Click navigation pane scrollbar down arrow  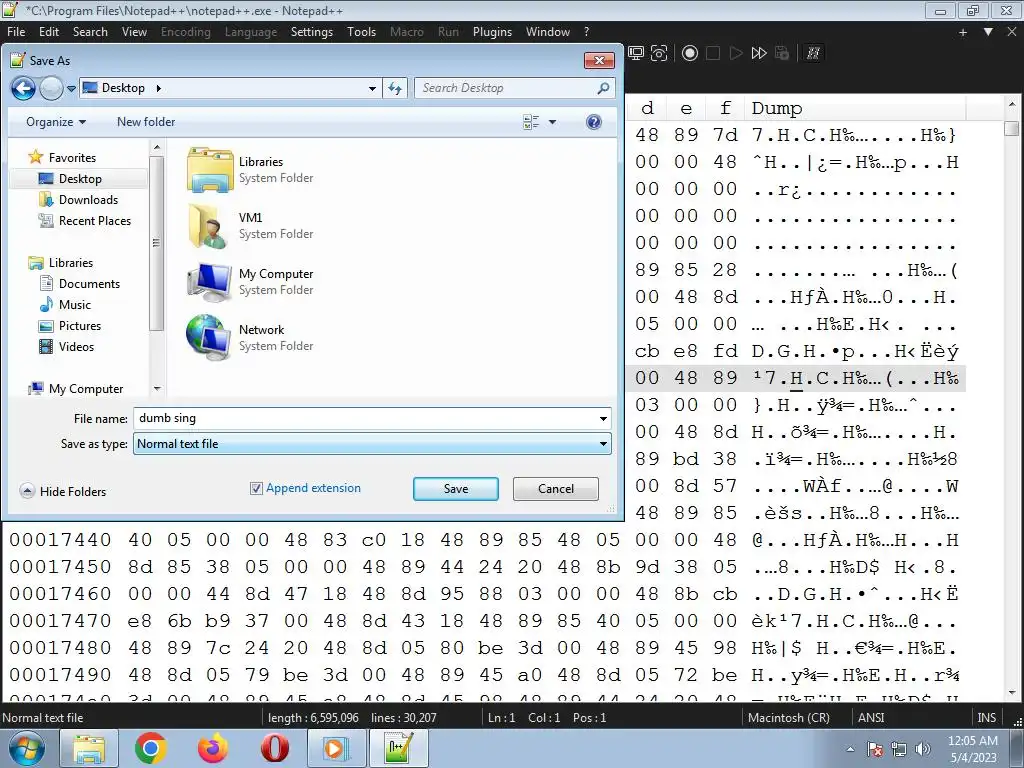tap(157, 389)
